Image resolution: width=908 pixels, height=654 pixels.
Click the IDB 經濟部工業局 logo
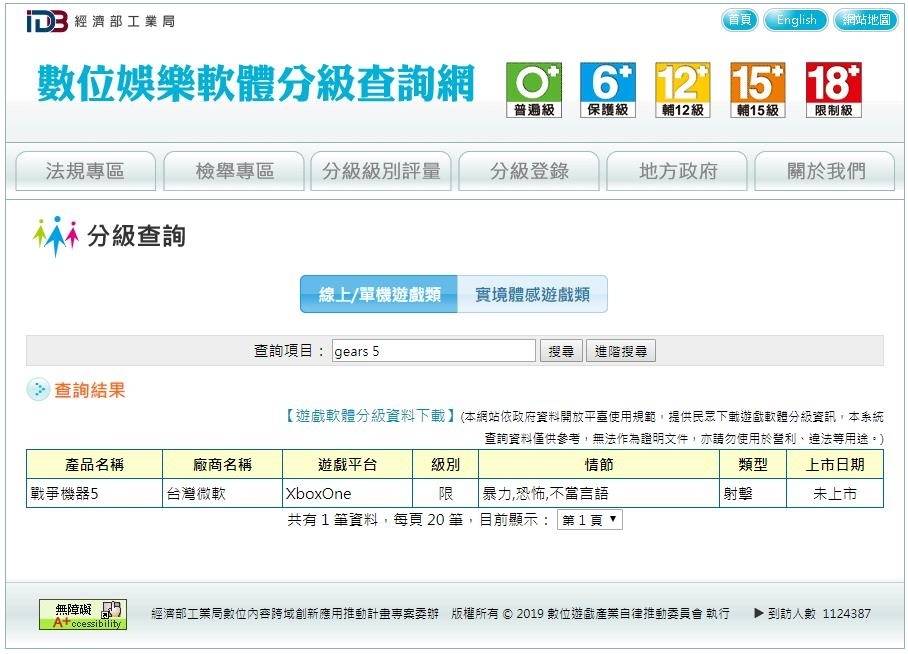[99, 21]
